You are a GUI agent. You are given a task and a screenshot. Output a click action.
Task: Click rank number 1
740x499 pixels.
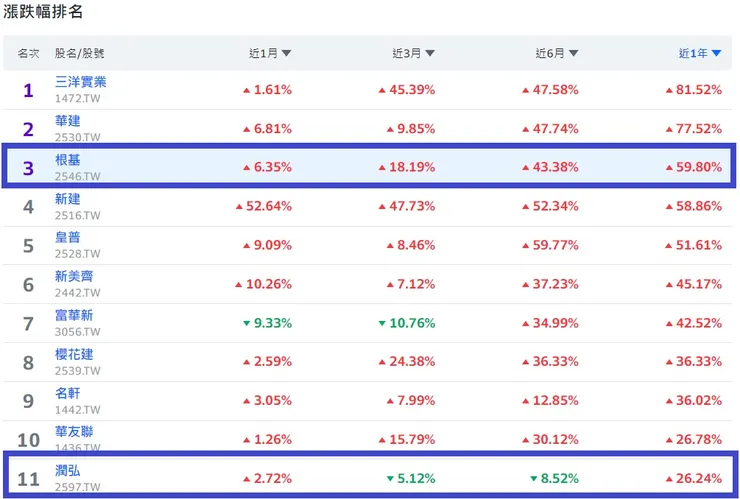(x=28, y=90)
